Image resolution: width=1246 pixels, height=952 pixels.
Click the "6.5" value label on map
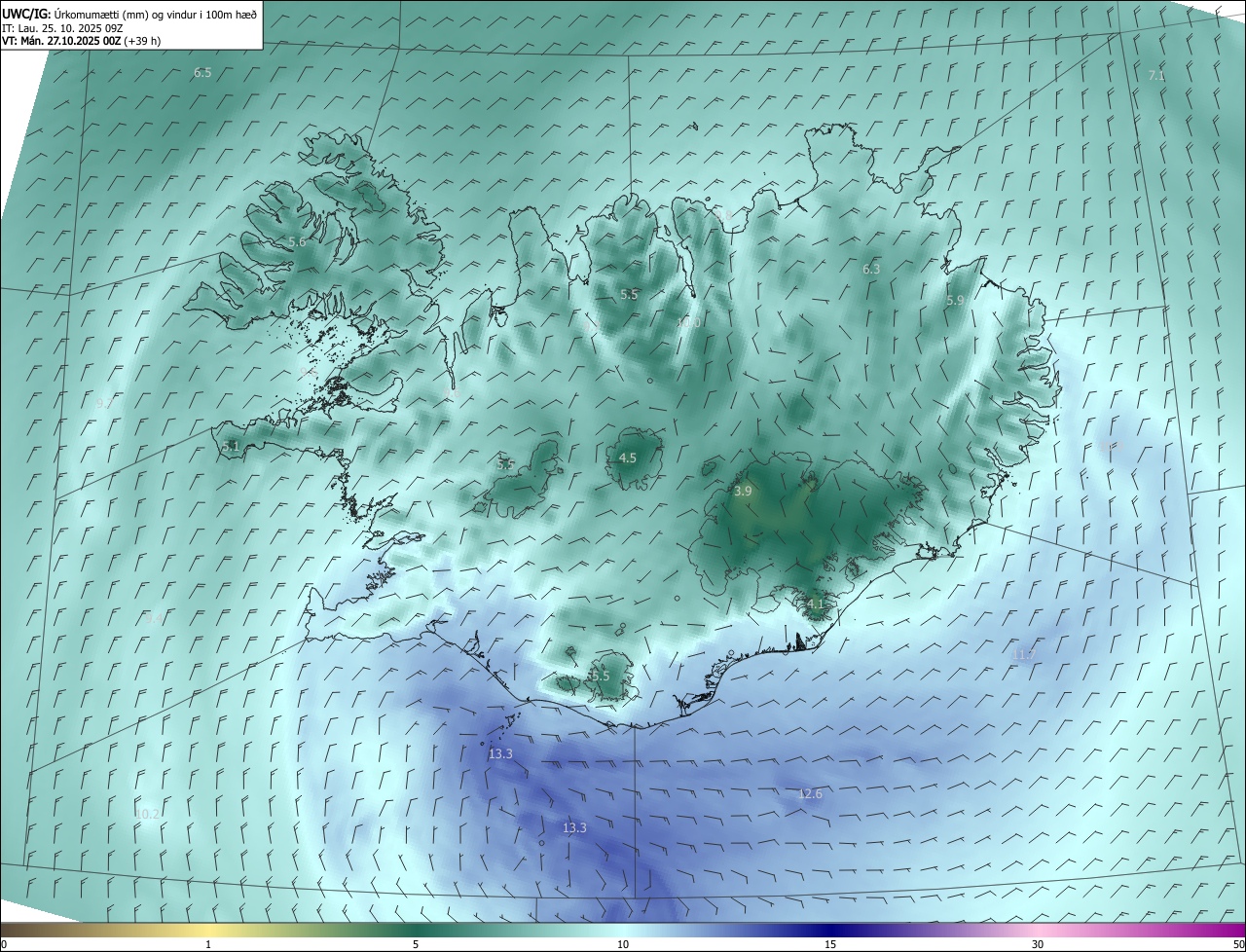coord(202,73)
